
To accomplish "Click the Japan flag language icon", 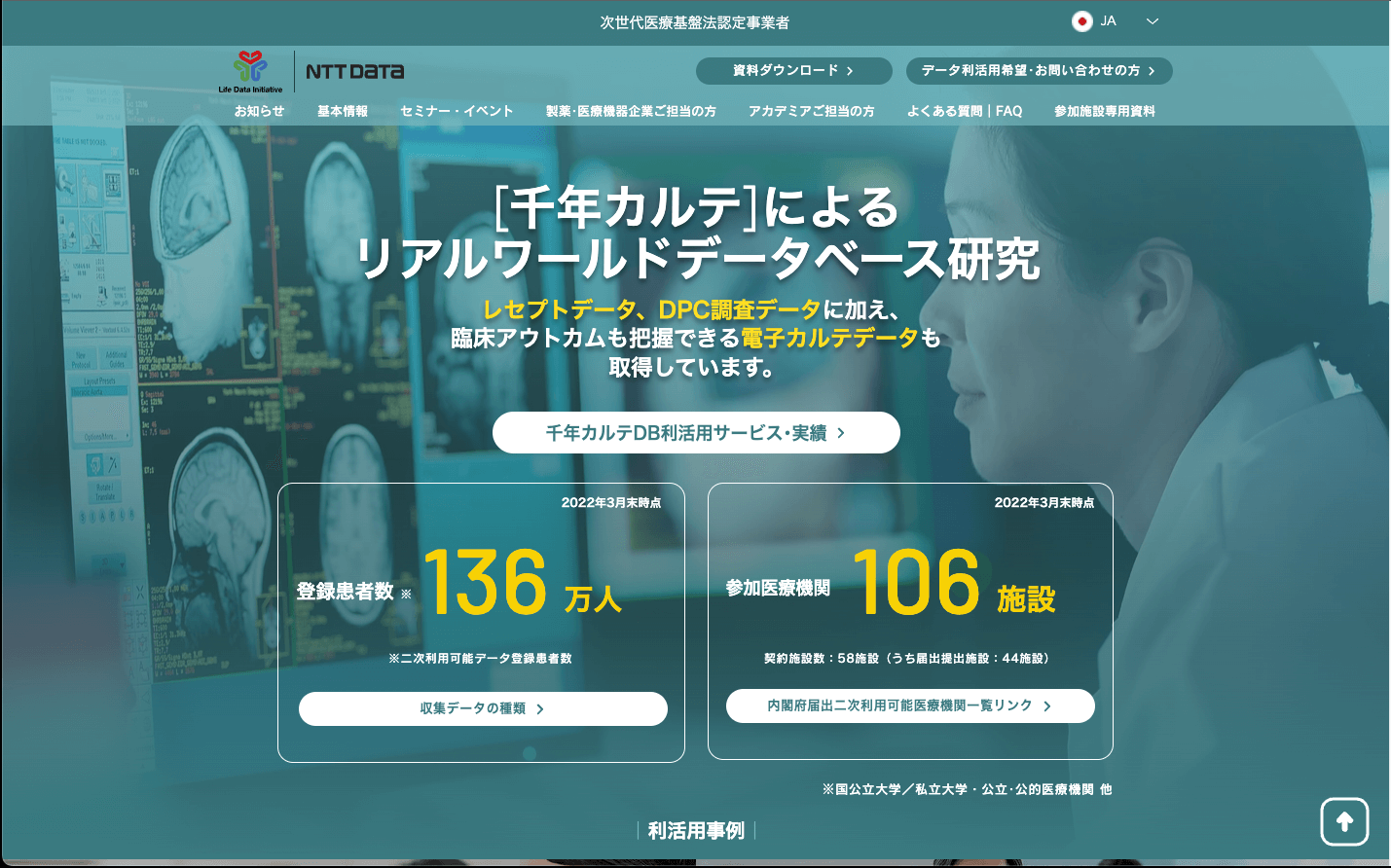I will point(1081,21).
